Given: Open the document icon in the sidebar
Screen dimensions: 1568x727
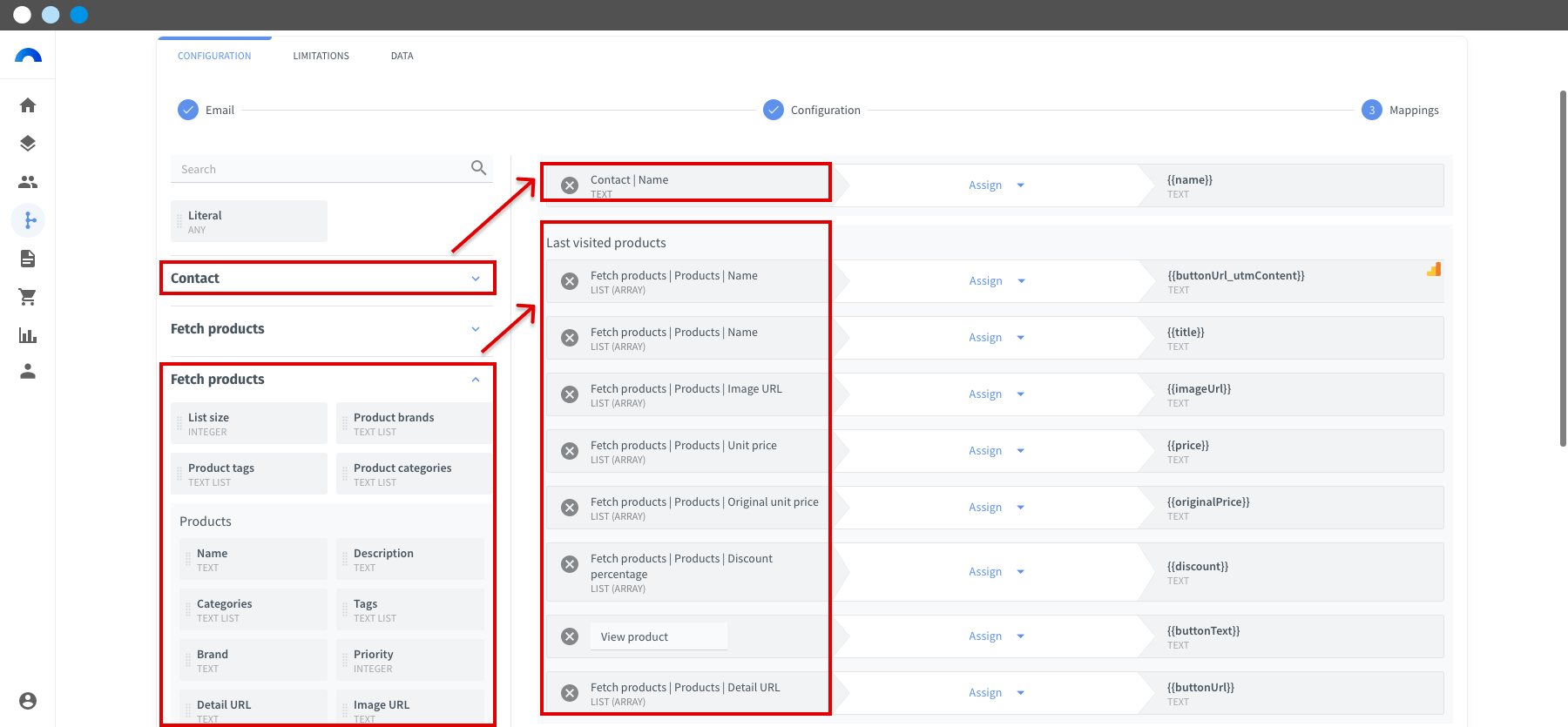Looking at the screenshot, I should 28,259.
